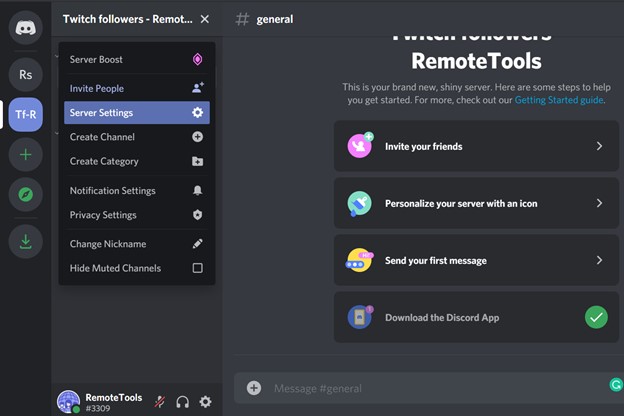The height and width of the screenshot is (416, 624).
Task: Click the Download Discord App phone icon
Action: click(360, 317)
